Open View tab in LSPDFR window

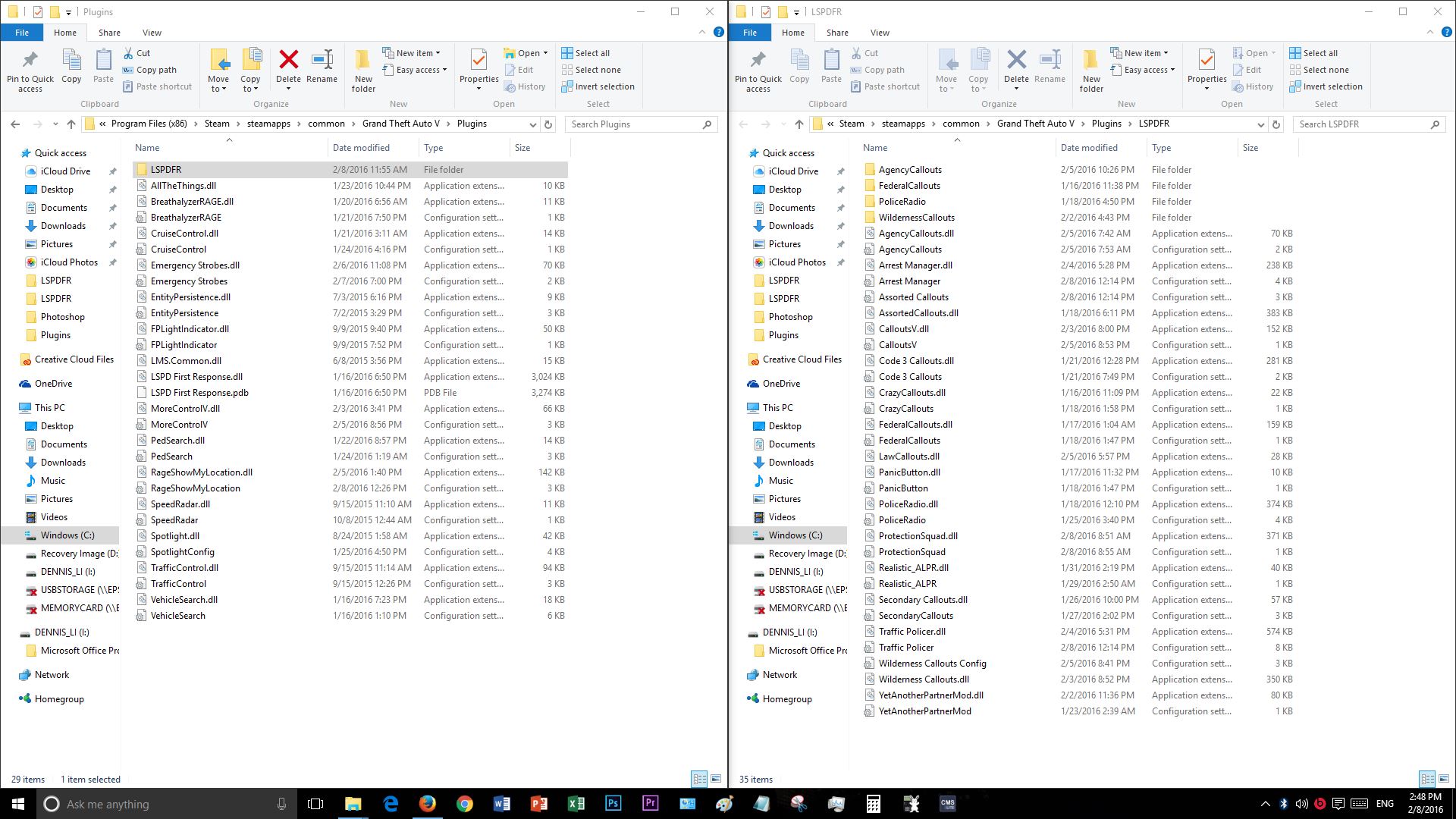(880, 33)
